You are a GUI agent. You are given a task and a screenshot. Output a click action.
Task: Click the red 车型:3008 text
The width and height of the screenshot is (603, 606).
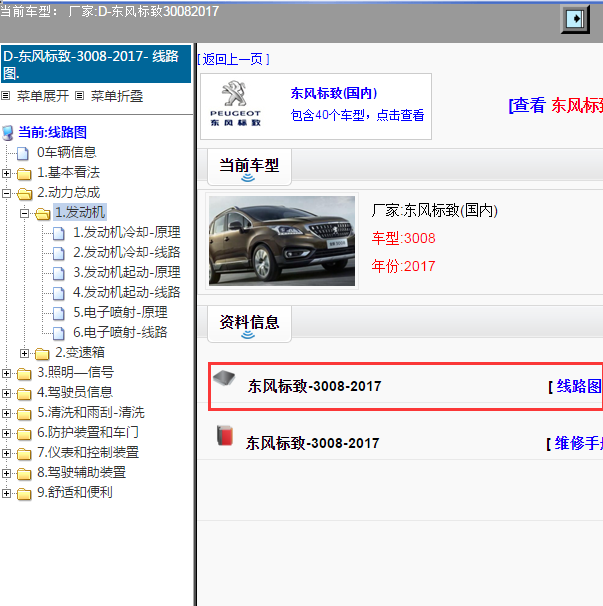(x=404, y=238)
